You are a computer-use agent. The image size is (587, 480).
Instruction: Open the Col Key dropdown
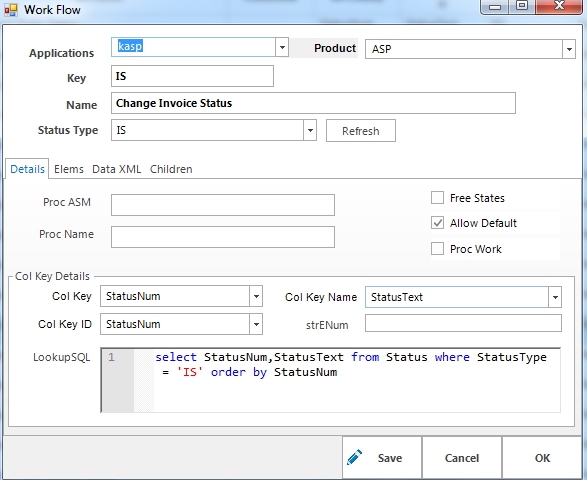[x=256, y=296]
